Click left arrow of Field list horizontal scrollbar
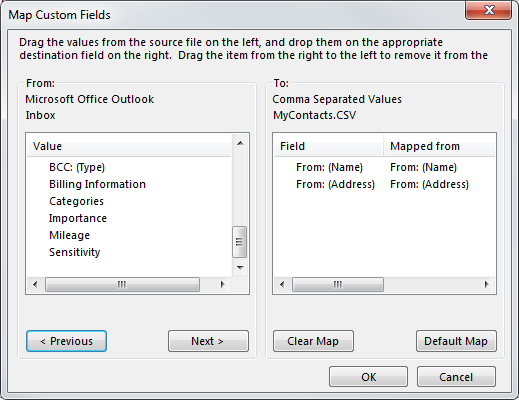 click(x=282, y=284)
